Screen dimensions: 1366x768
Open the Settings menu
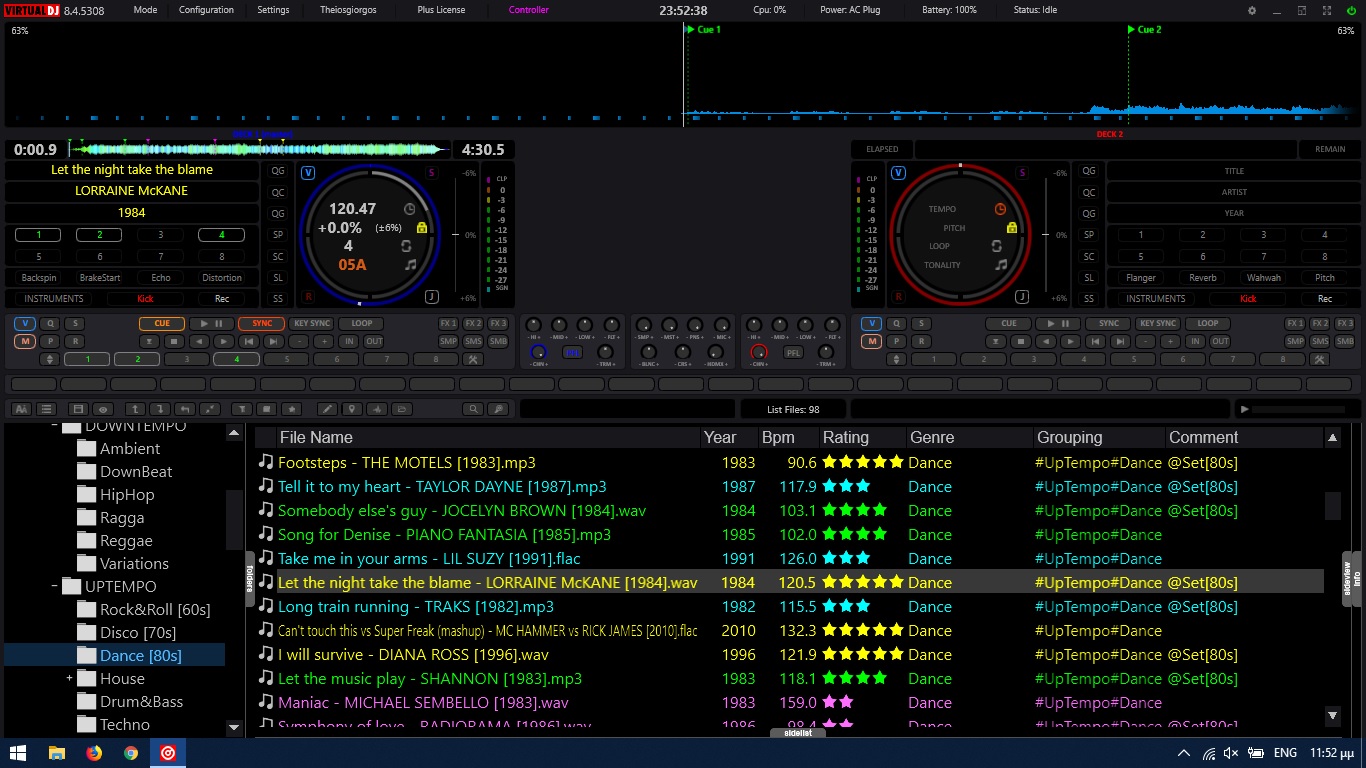(273, 10)
